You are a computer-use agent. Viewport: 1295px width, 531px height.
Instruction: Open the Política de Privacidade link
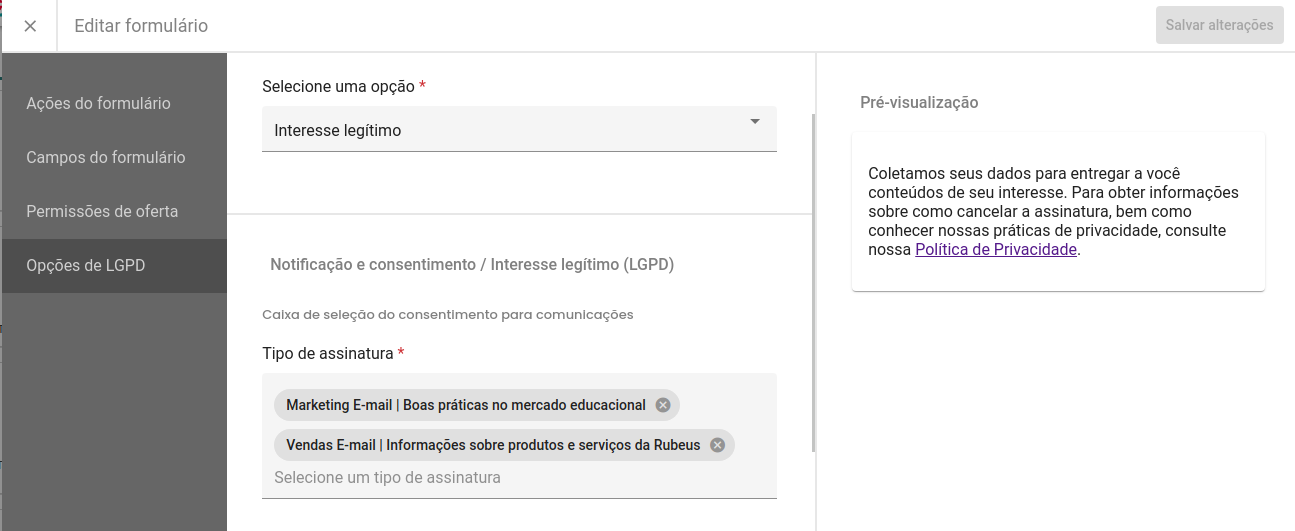(x=996, y=250)
